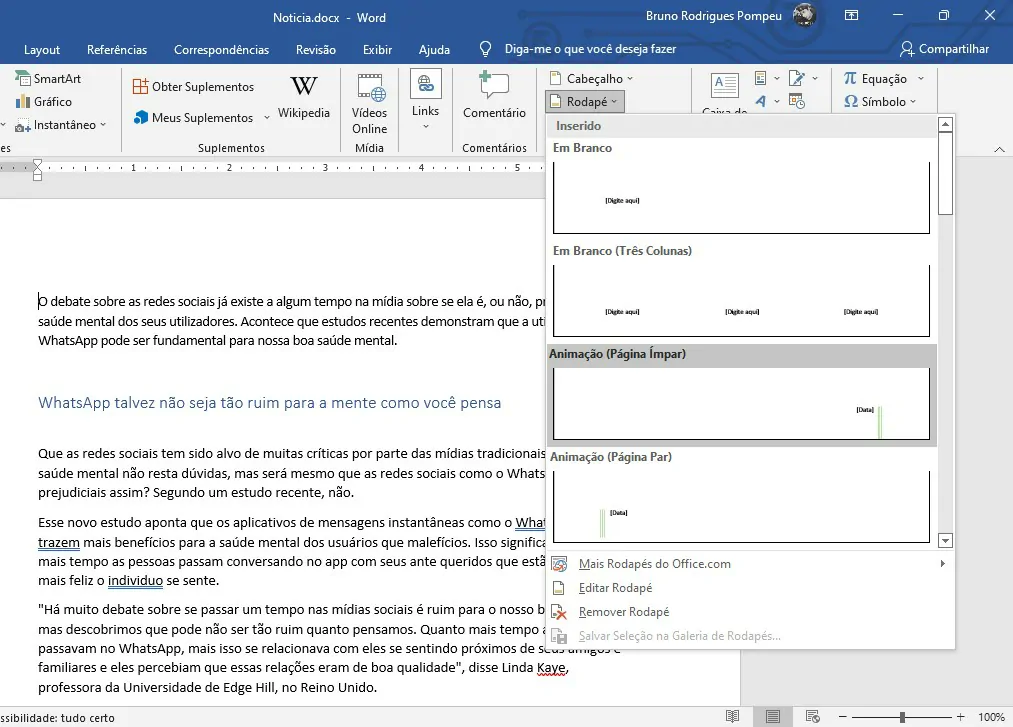Select Em Branco (Três Colunas) footer
Screen dimensions: 1013x727
click(x=741, y=301)
